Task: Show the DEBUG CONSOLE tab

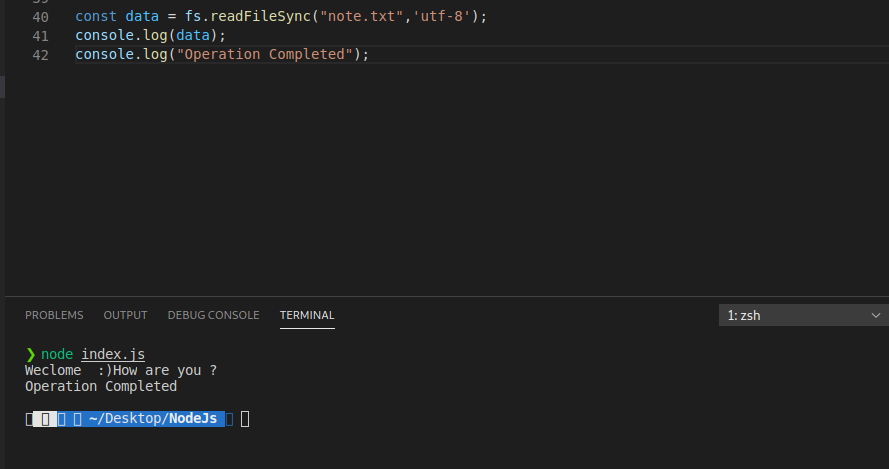Action: pos(213,315)
